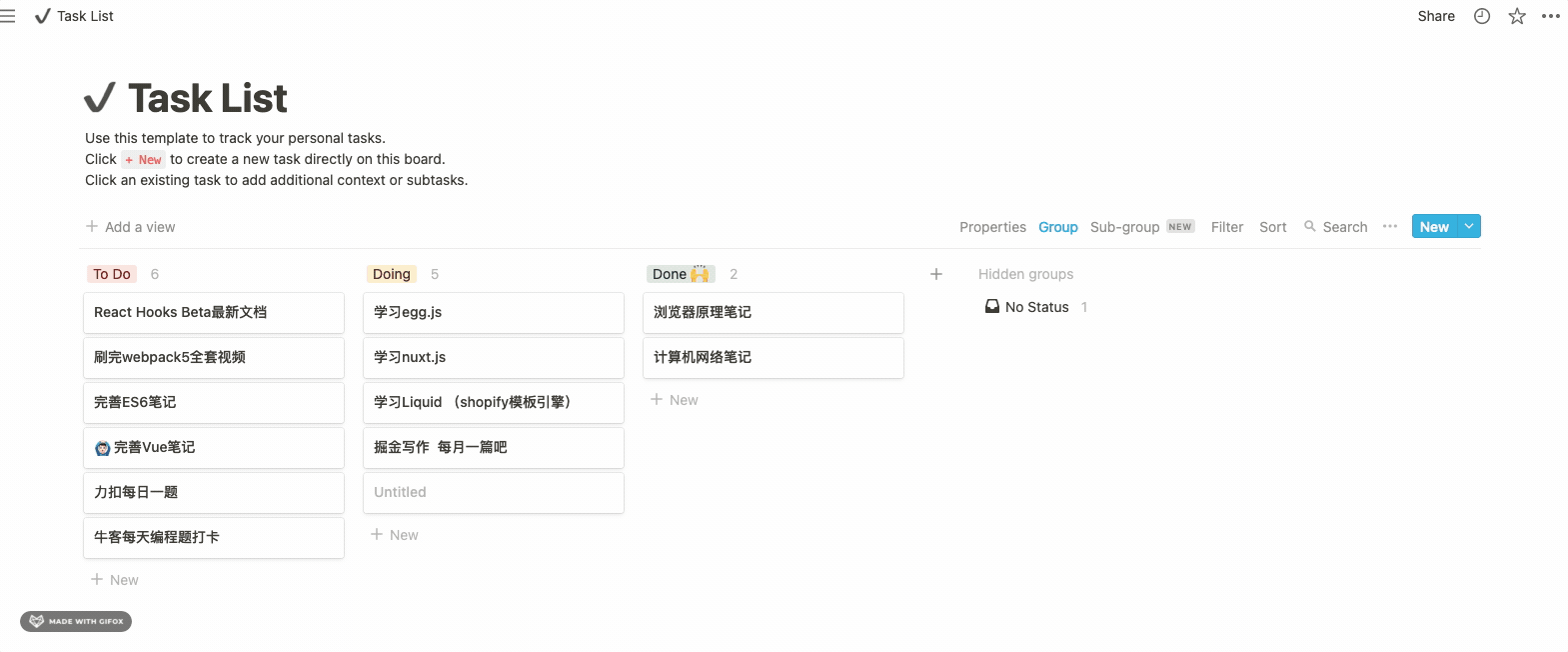1568x652 pixels.
Task: Open card 学习nuxt.js
Action: tap(494, 358)
